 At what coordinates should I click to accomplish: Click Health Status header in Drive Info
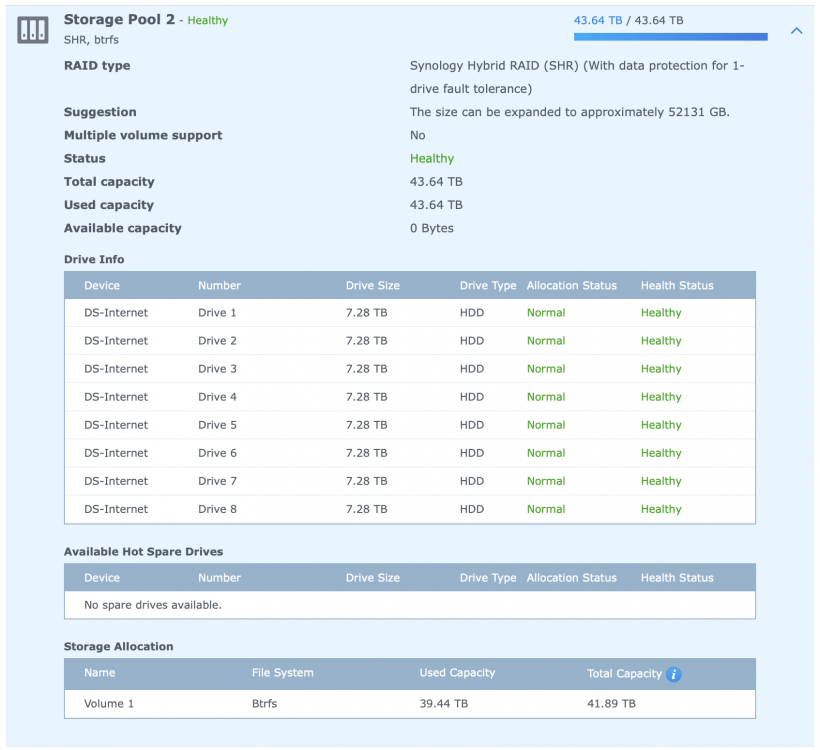(677, 285)
